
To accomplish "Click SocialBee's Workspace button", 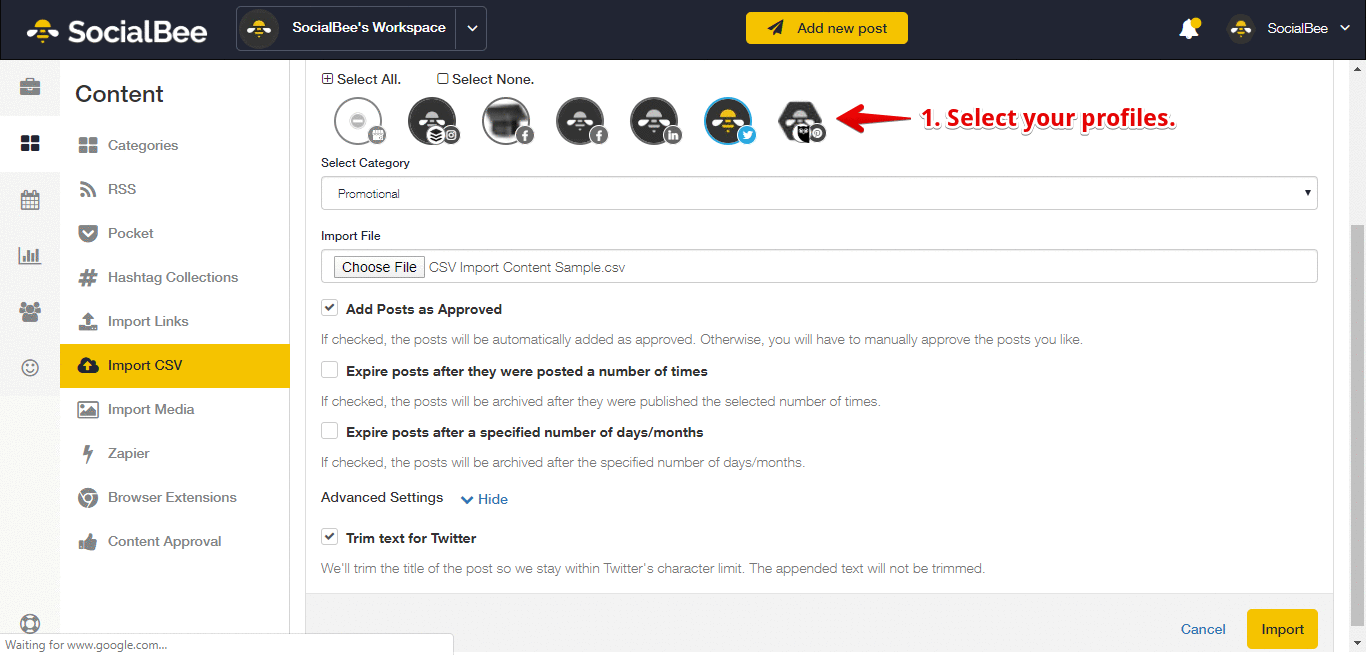I will tap(346, 28).
